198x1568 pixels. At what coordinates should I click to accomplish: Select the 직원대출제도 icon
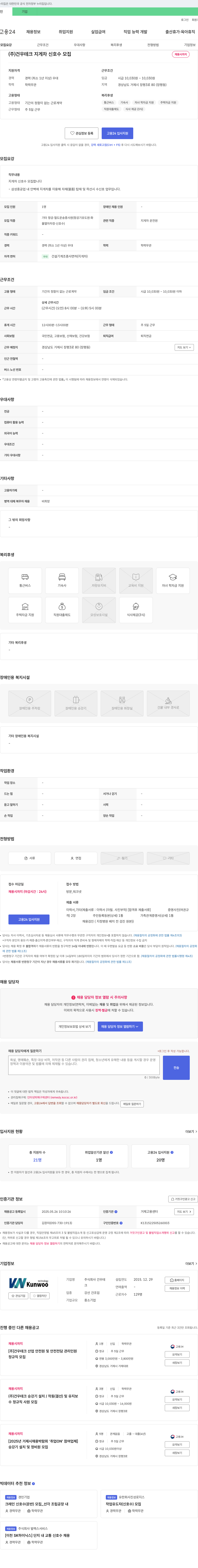[x=62, y=610]
